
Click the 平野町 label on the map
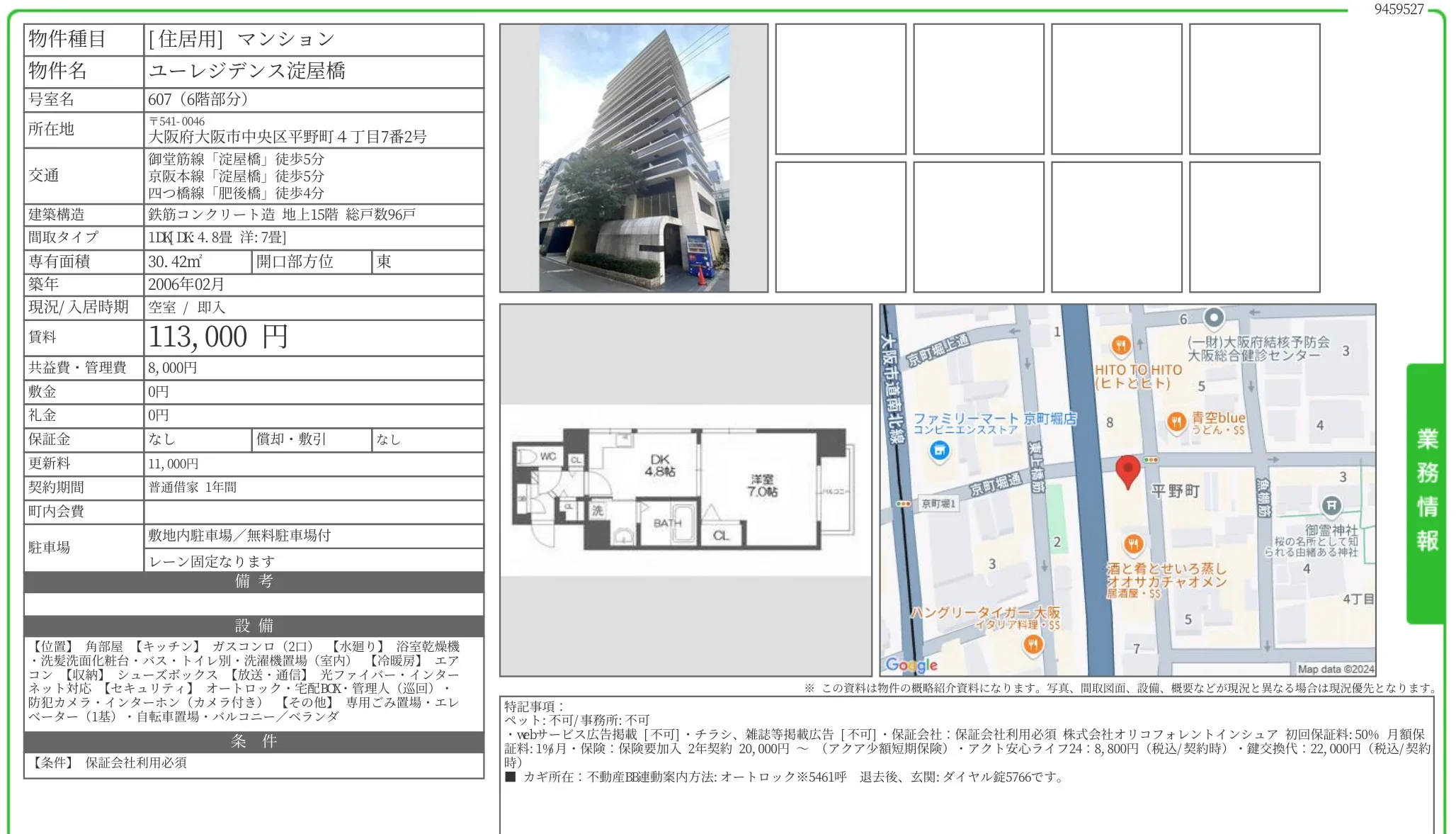[x=1176, y=490]
